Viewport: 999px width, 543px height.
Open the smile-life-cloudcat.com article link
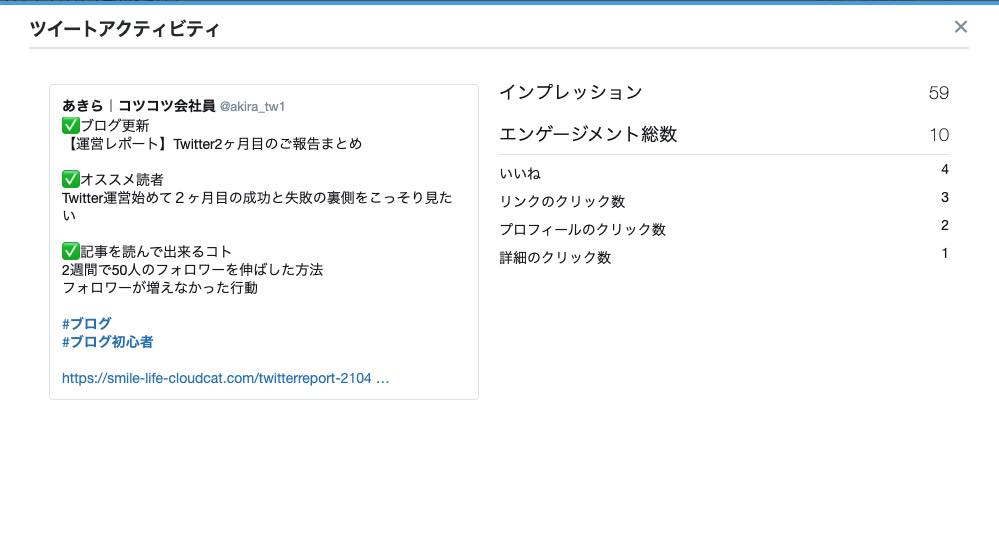click(224, 379)
